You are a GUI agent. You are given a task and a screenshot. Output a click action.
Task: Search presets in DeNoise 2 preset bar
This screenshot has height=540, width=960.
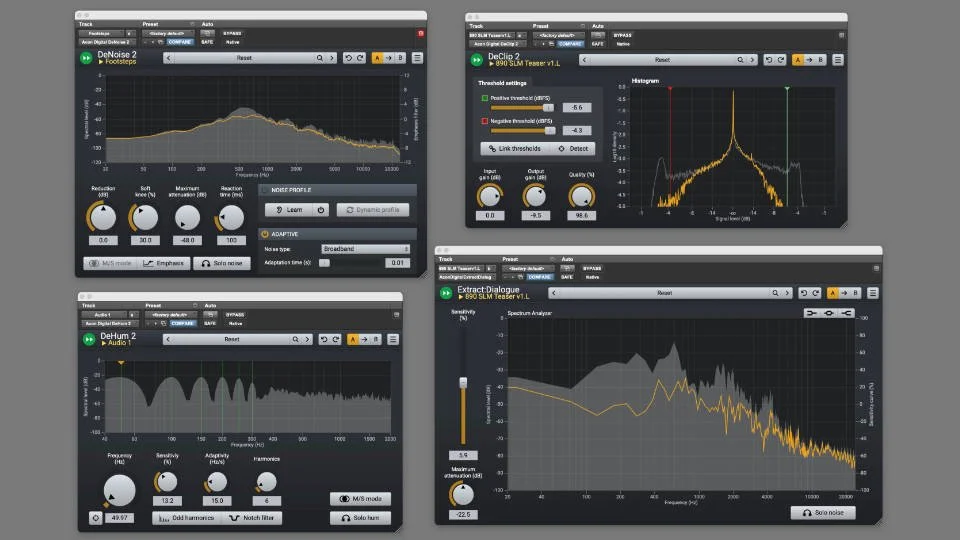(x=320, y=58)
